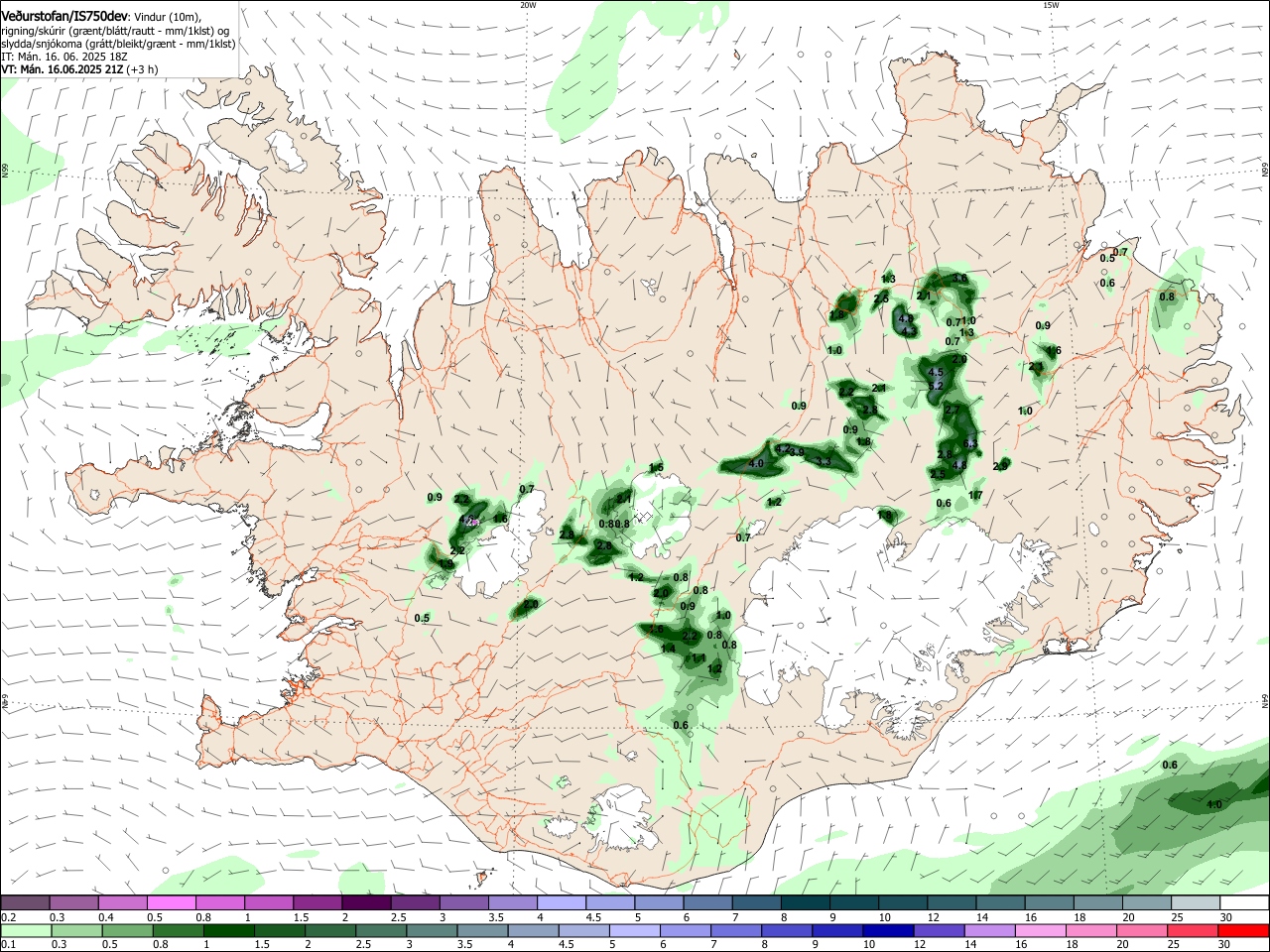Pick lavender 4–4.5 swatch in upper legend row
This screenshot has width=1270, height=952.
(x=562, y=902)
